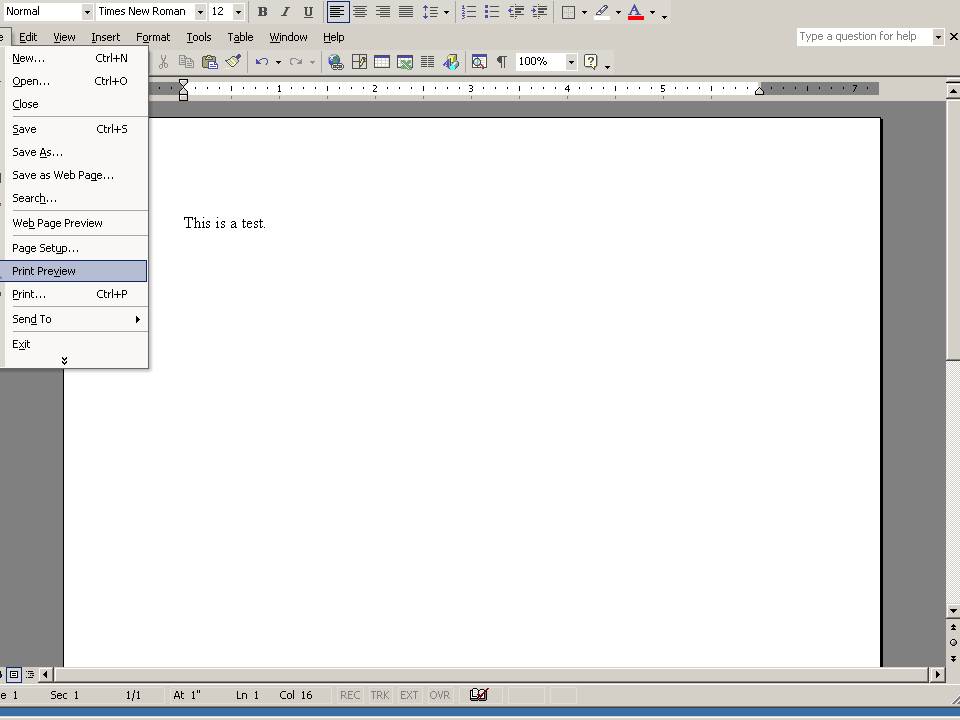Open the Style dropdown showing Normal
Screen dimensions: 960x720
(87, 12)
